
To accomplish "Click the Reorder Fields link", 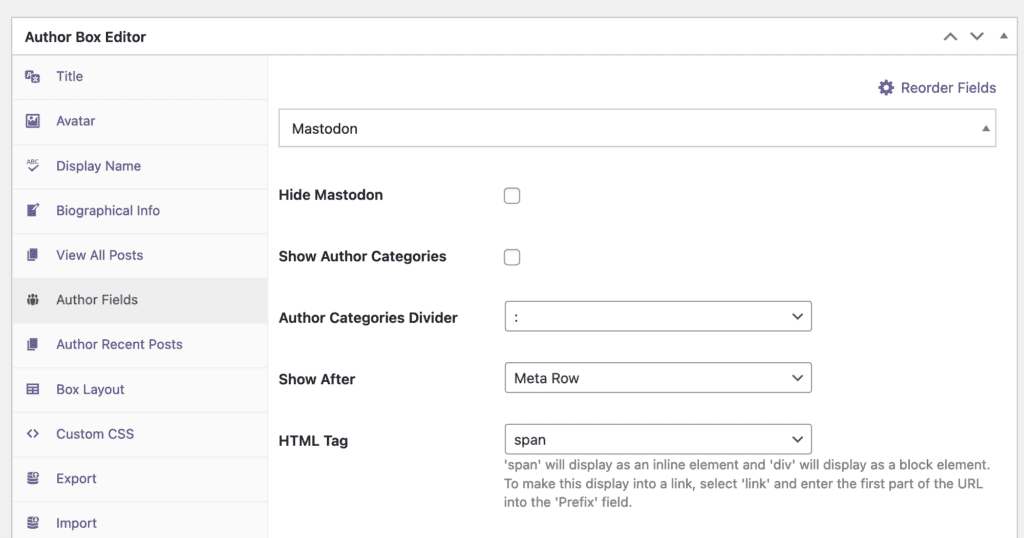I will pyautogui.click(x=936, y=87).
